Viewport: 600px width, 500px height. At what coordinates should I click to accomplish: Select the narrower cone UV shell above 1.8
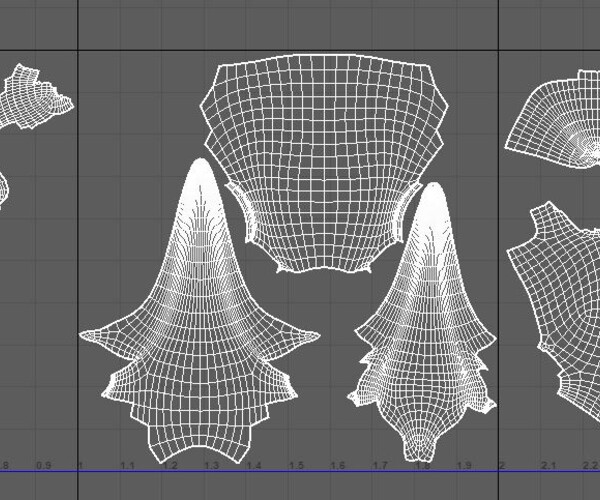pyautogui.click(x=423, y=322)
